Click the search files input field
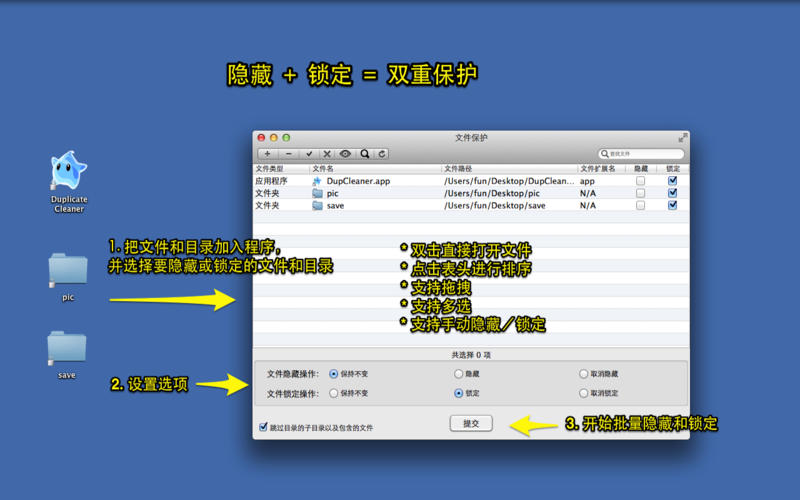Viewport: 800px width, 500px height. coord(641,154)
